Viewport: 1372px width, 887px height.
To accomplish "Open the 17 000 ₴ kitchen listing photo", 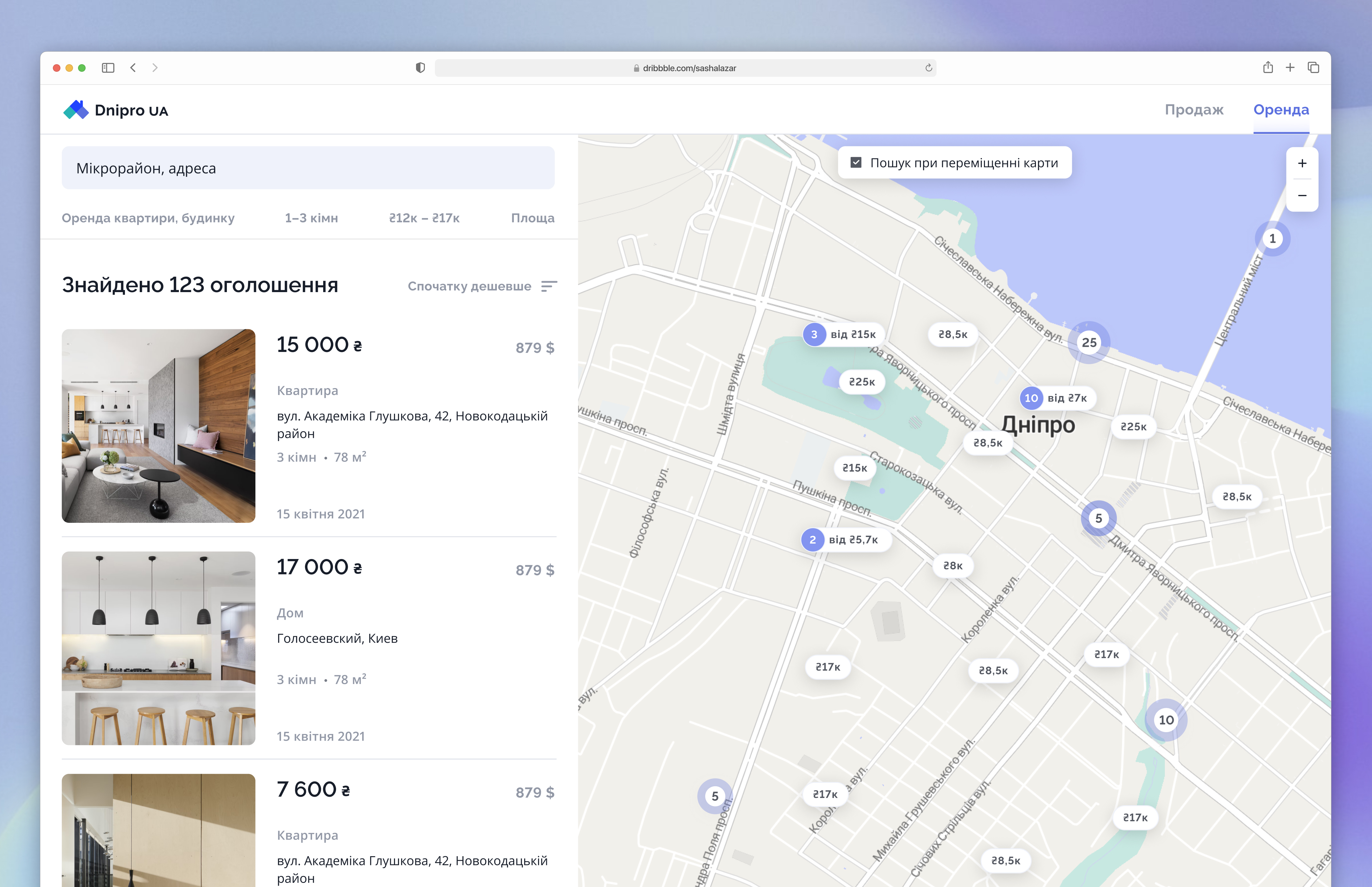I will pyautogui.click(x=158, y=648).
